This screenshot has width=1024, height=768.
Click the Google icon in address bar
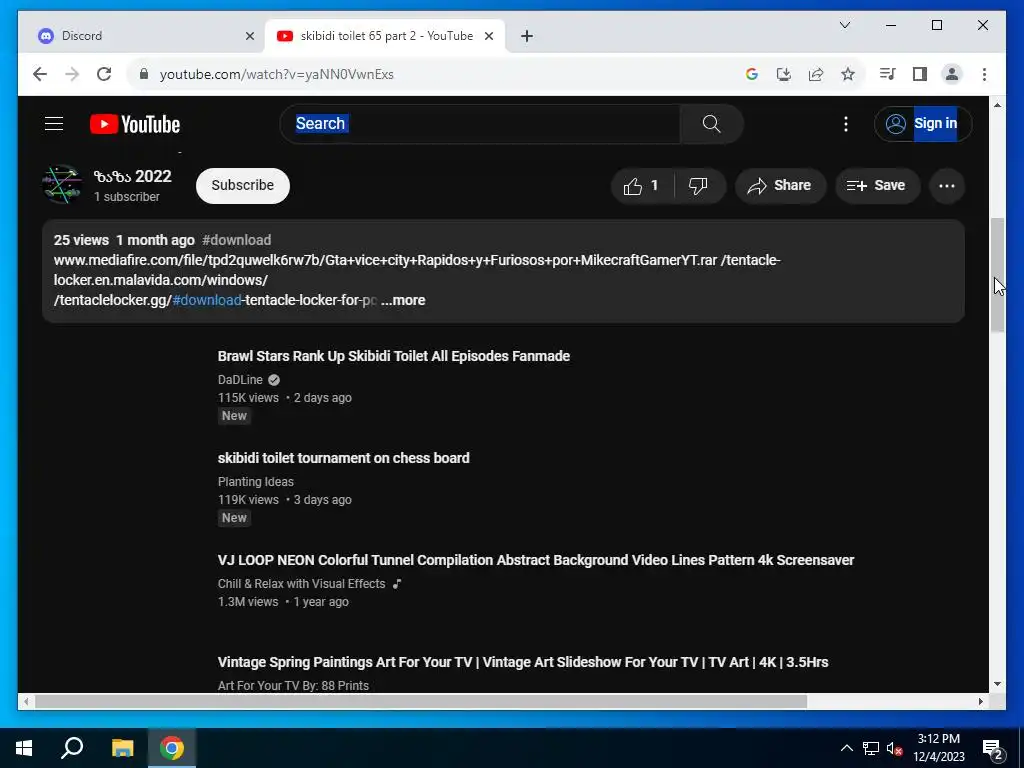click(752, 74)
